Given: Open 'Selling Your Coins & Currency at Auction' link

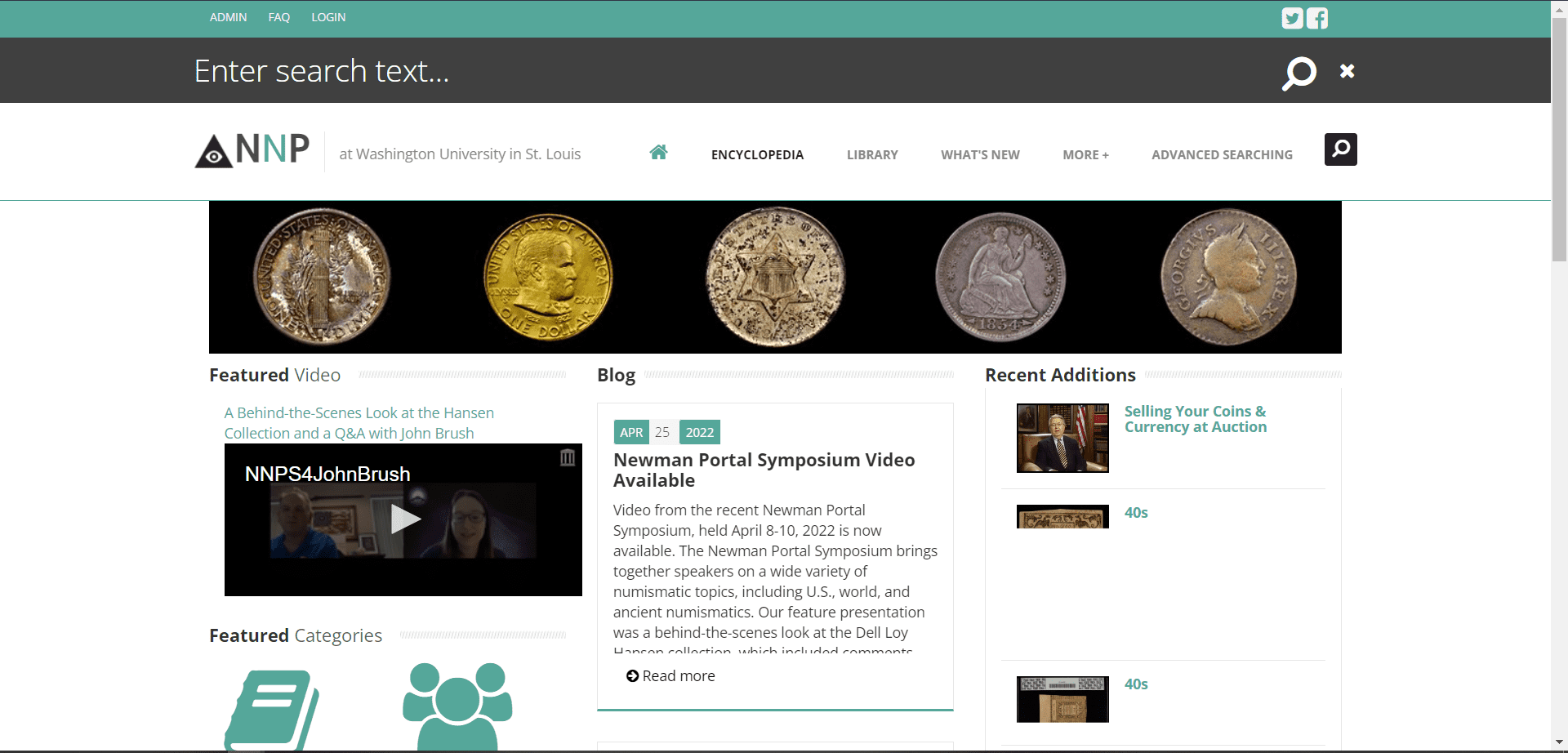Looking at the screenshot, I should 1195,419.
